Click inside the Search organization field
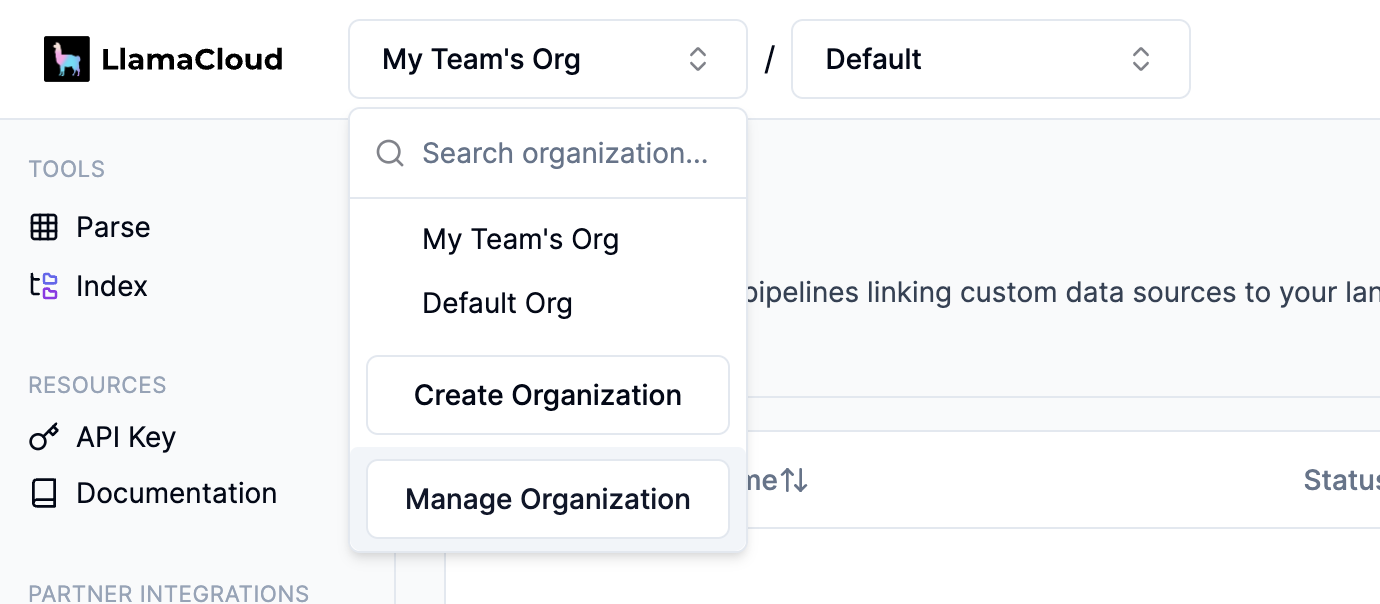Screen dimensions: 1380x604 pos(566,153)
